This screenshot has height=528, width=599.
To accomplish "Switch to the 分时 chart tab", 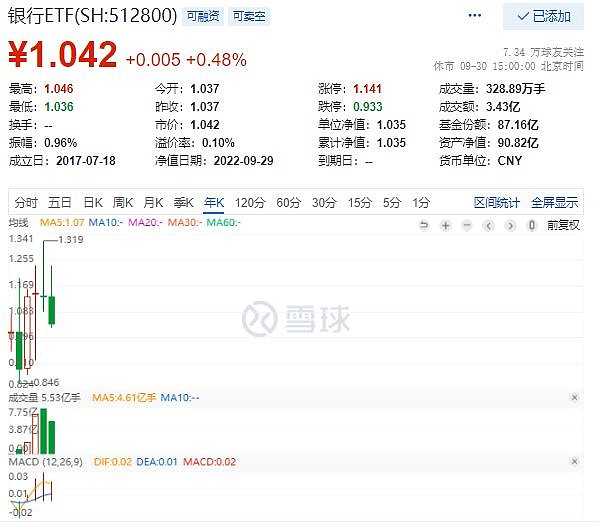I will tap(26, 202).
